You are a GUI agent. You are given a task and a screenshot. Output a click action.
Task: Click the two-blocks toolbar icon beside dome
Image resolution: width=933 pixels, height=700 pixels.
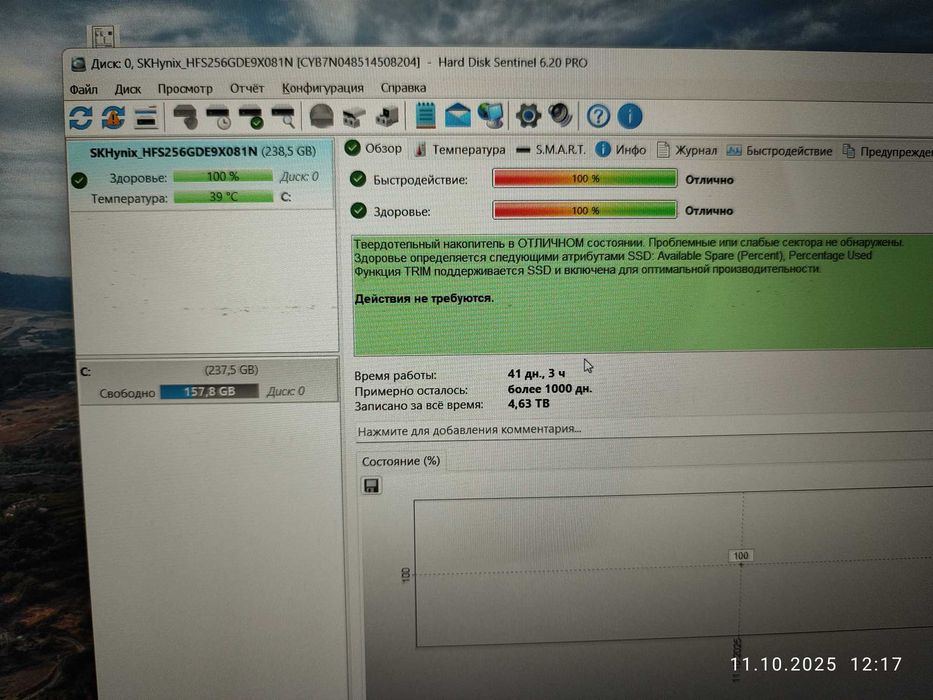coord(354,117)
